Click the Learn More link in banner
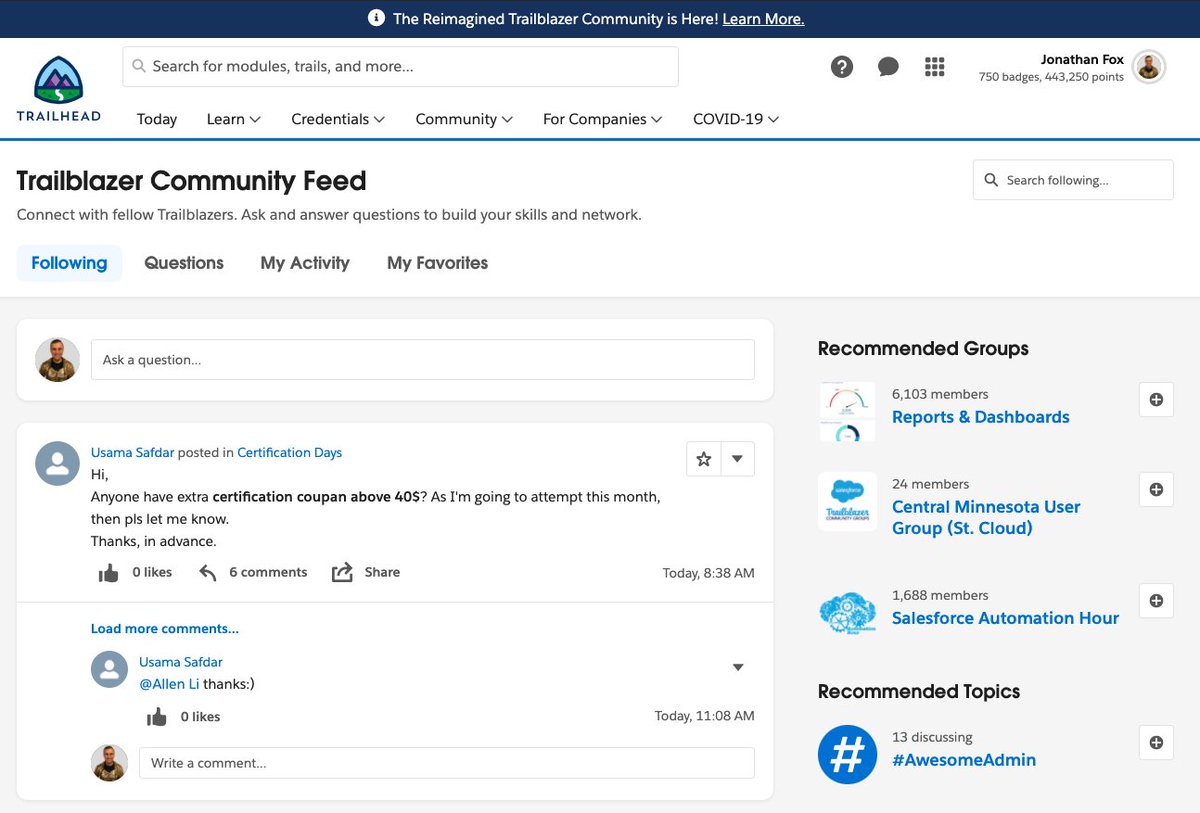Screen dimensions: 1200x813 pos(763,19)
